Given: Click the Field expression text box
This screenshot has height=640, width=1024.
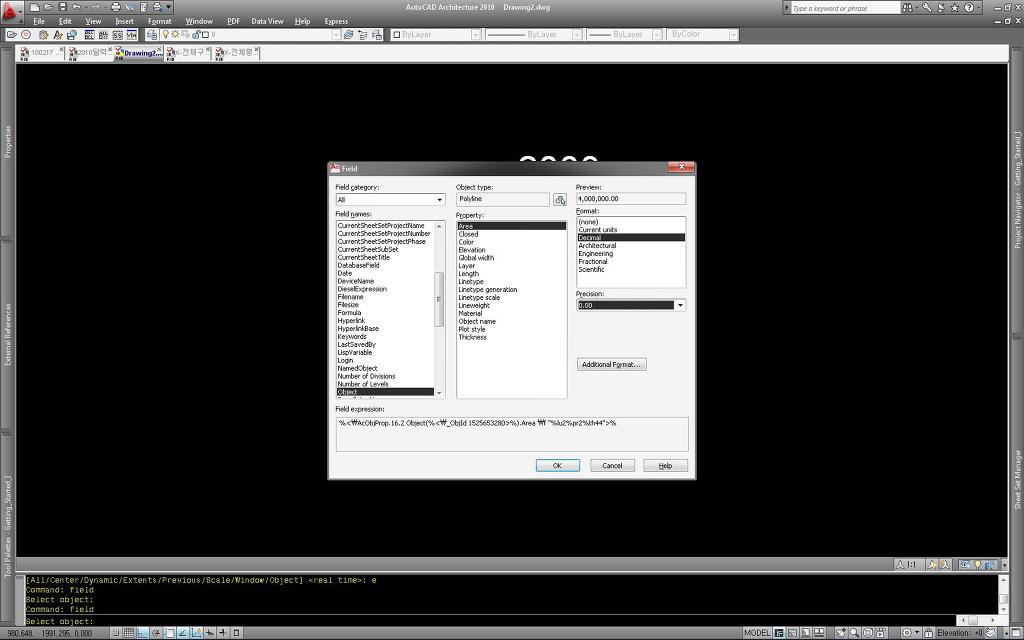Looking at the screenshot, I should [x=512, y=434].
